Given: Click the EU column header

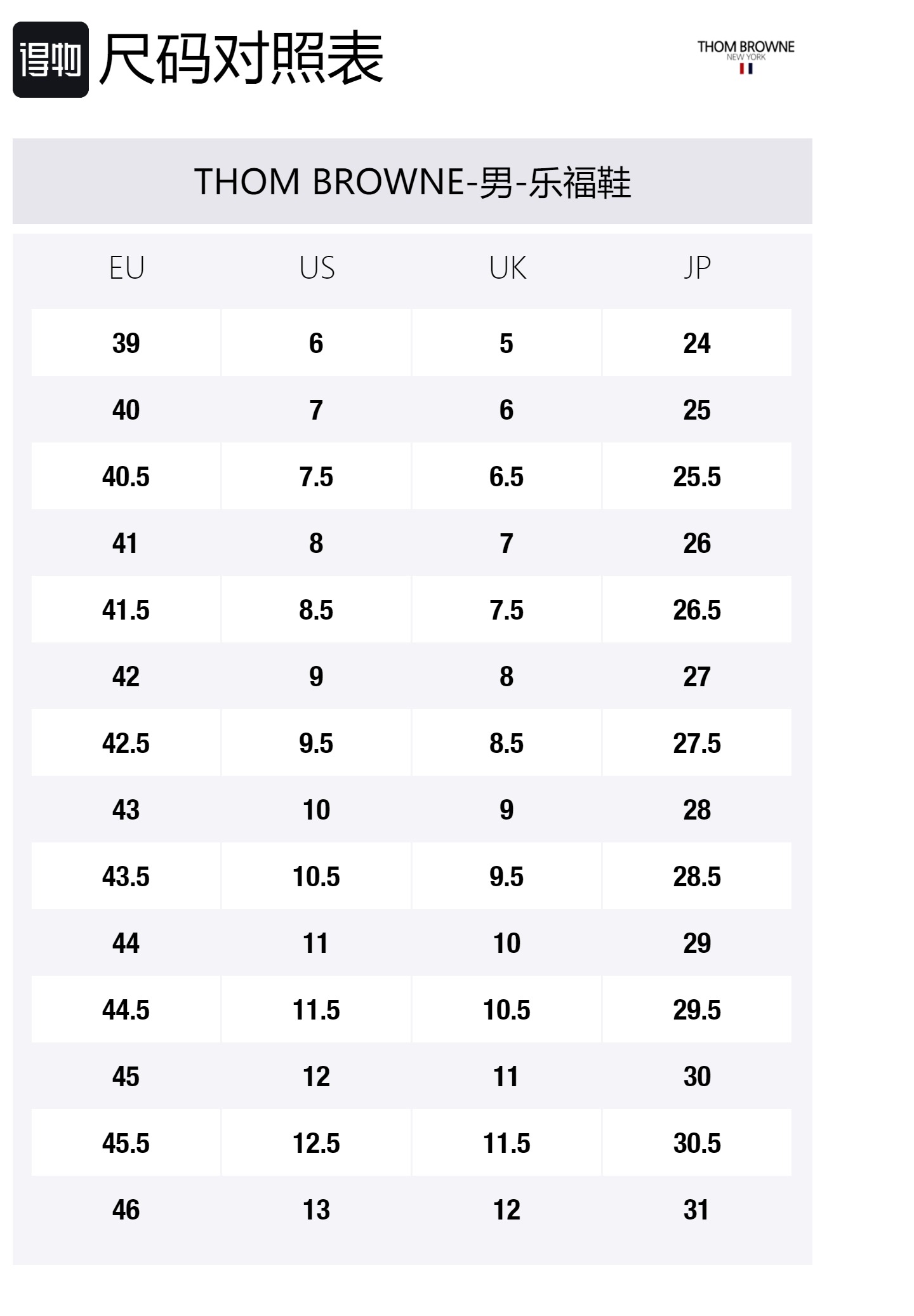Looking at the screenshot, I should (x=127, y=268).
